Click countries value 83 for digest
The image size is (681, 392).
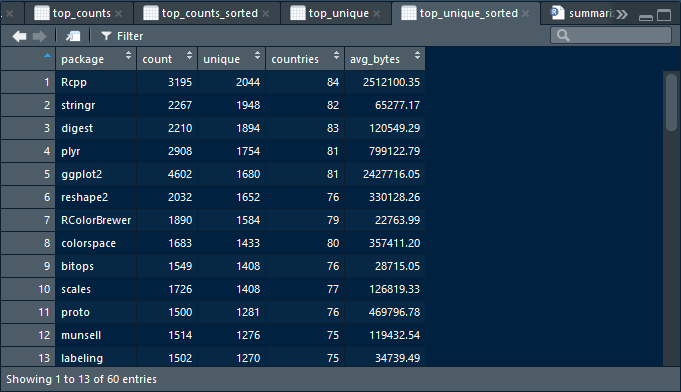point(333,128)
